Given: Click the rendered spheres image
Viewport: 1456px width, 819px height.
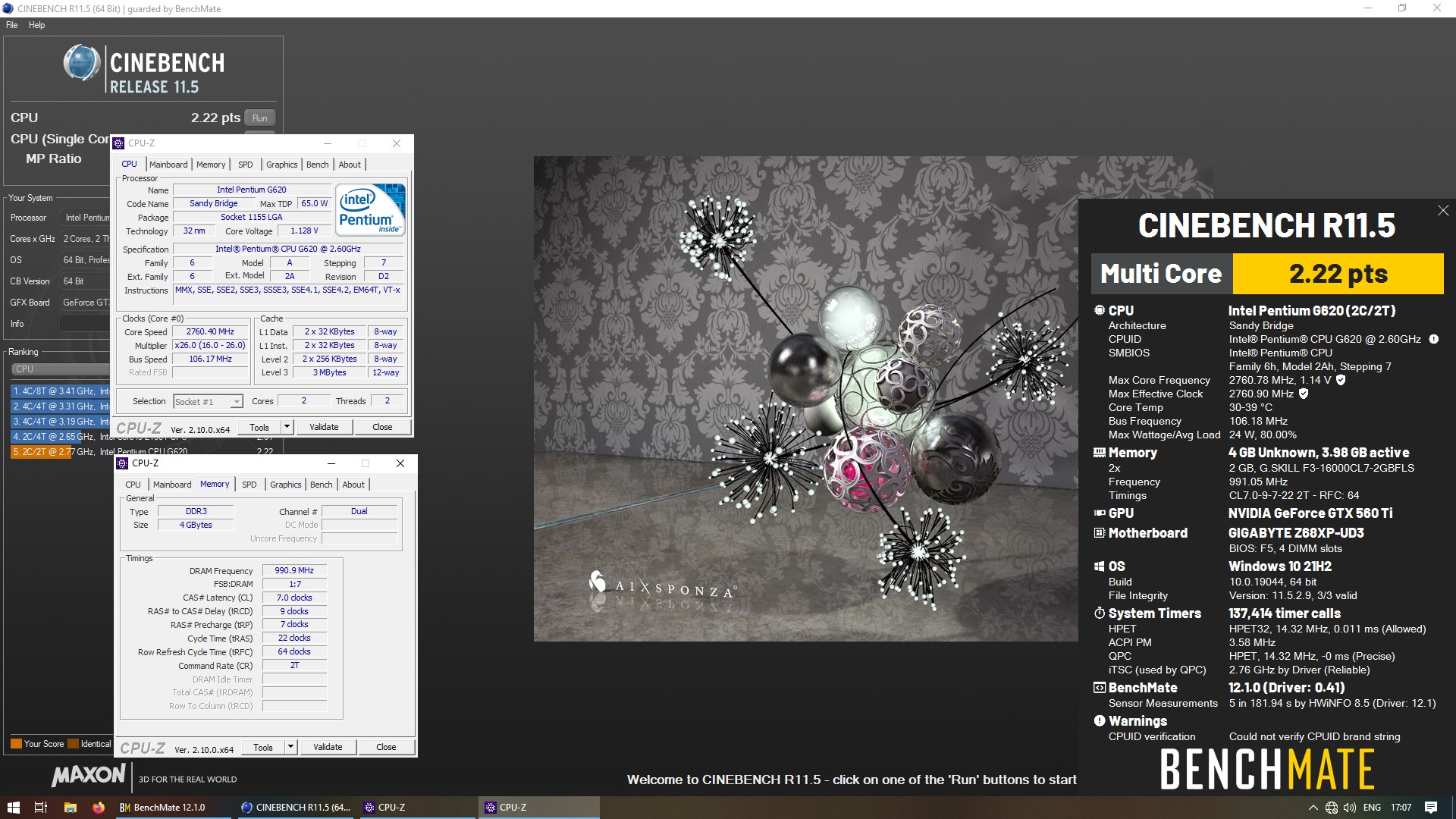Looking at the screenshot, I should (805, 399).
